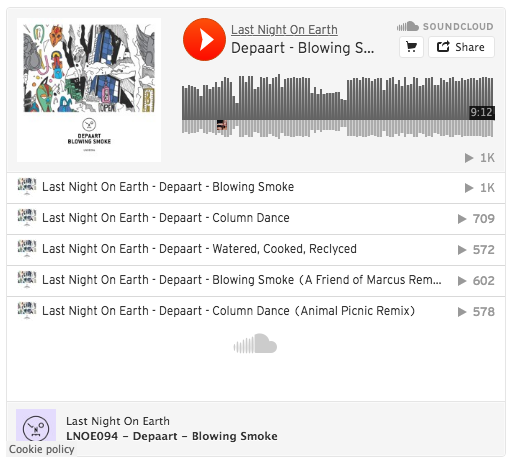Screen dimensions: 515x467
Task: Click the SoundCloud logo at top right
Action: pyautogui.click(x=445, y=26)
